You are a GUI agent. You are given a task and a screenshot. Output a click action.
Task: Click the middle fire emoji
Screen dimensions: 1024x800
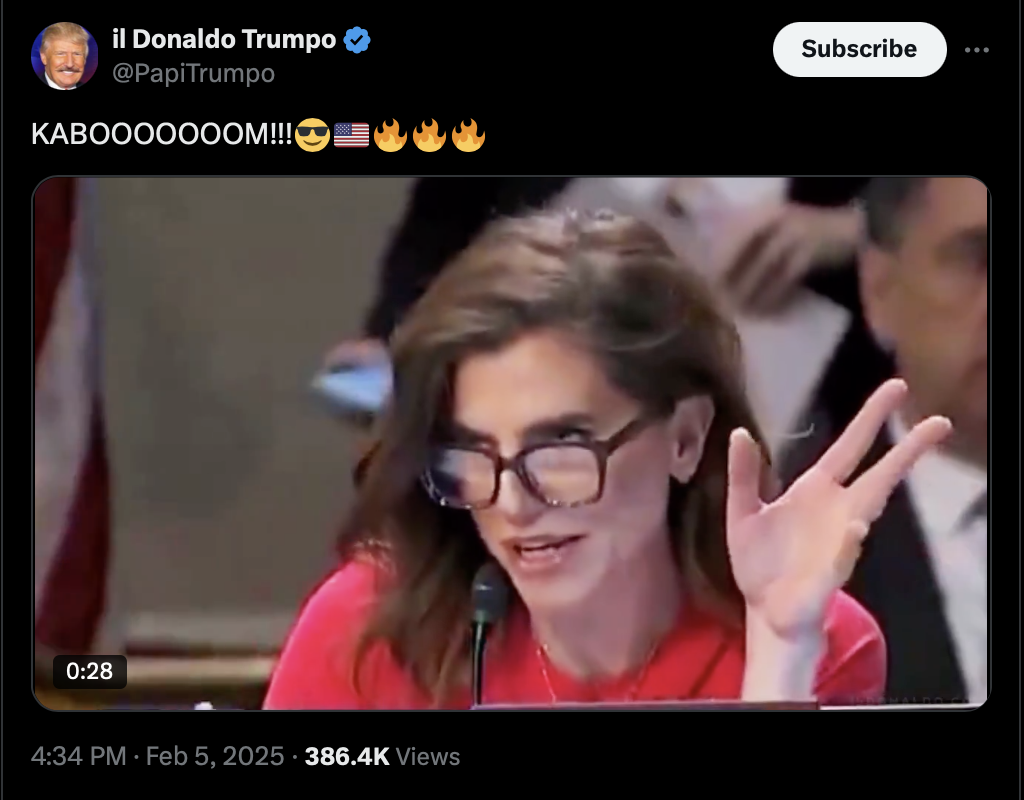(429, 135)
